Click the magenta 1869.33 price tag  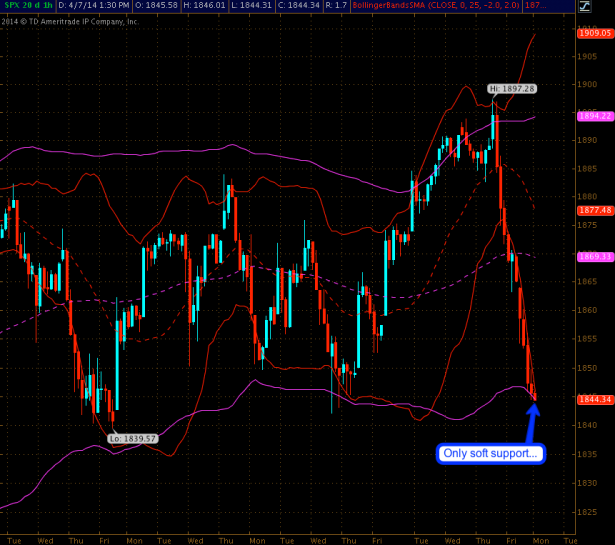594,257
